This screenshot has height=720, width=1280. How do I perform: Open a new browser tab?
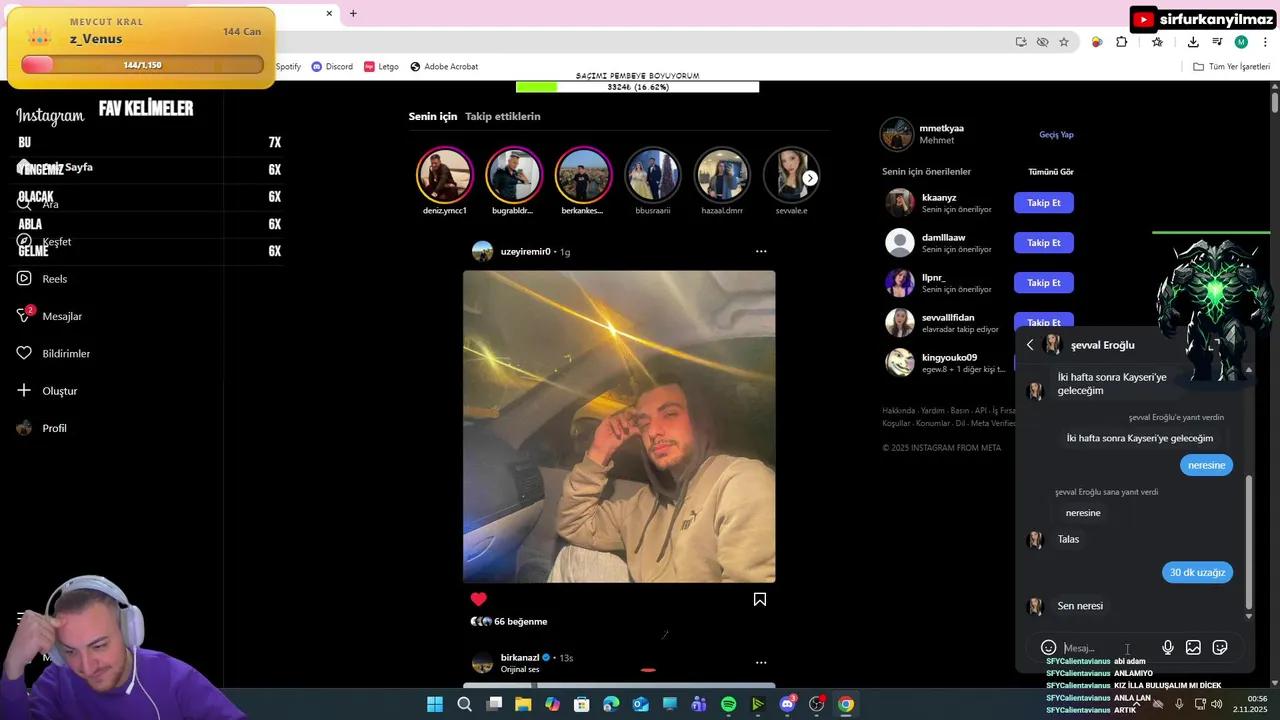point(353,13)
